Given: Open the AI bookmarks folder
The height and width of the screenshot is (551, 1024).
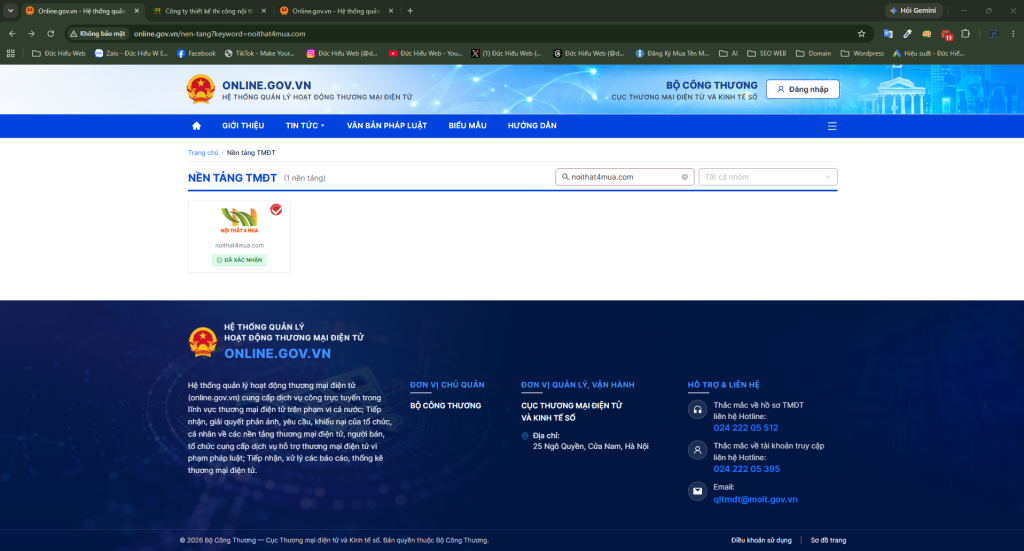Looking at the screenshot, I should tap(729, 54).
